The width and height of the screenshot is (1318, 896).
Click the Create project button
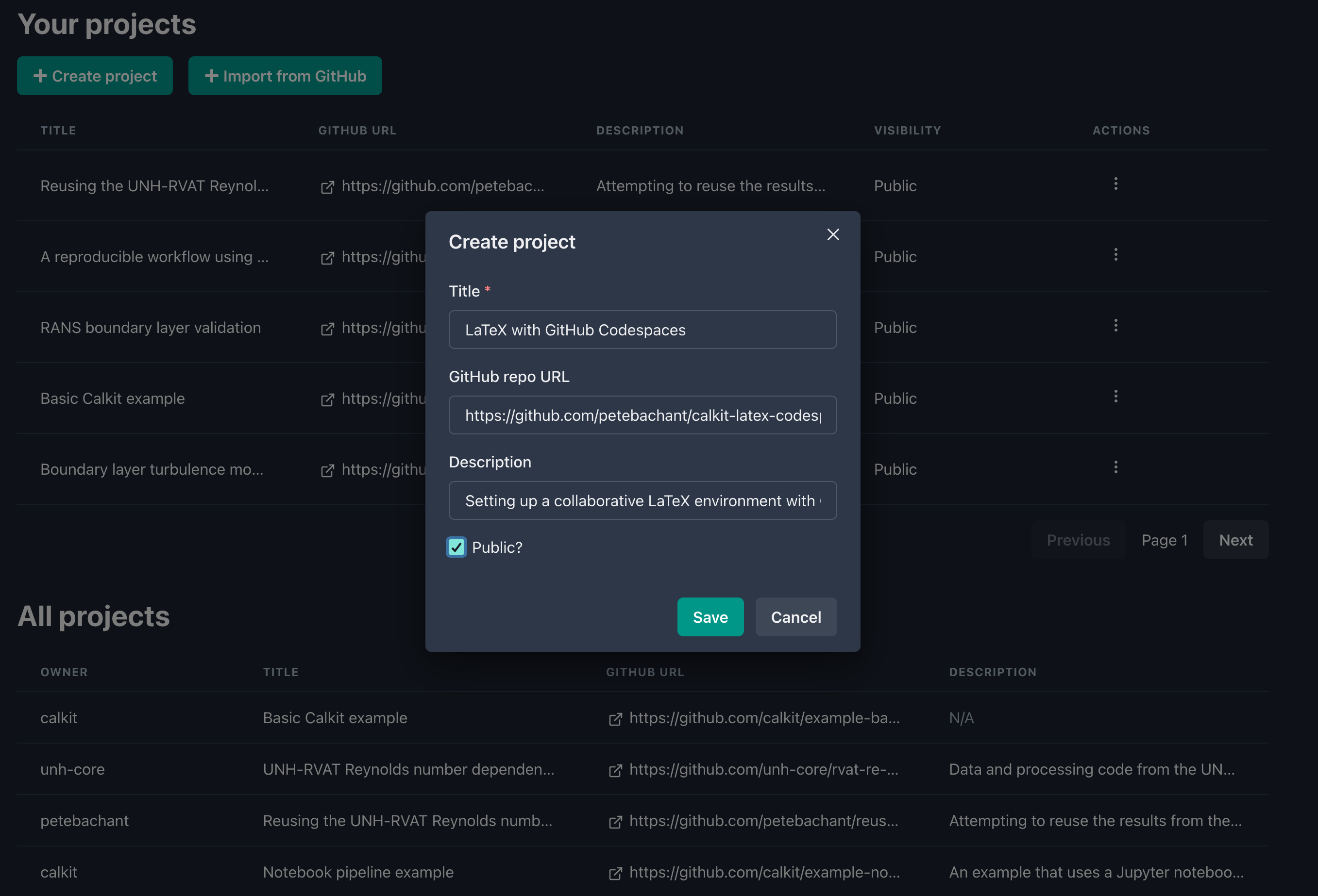pyautogui.click(x=95, y=75)
